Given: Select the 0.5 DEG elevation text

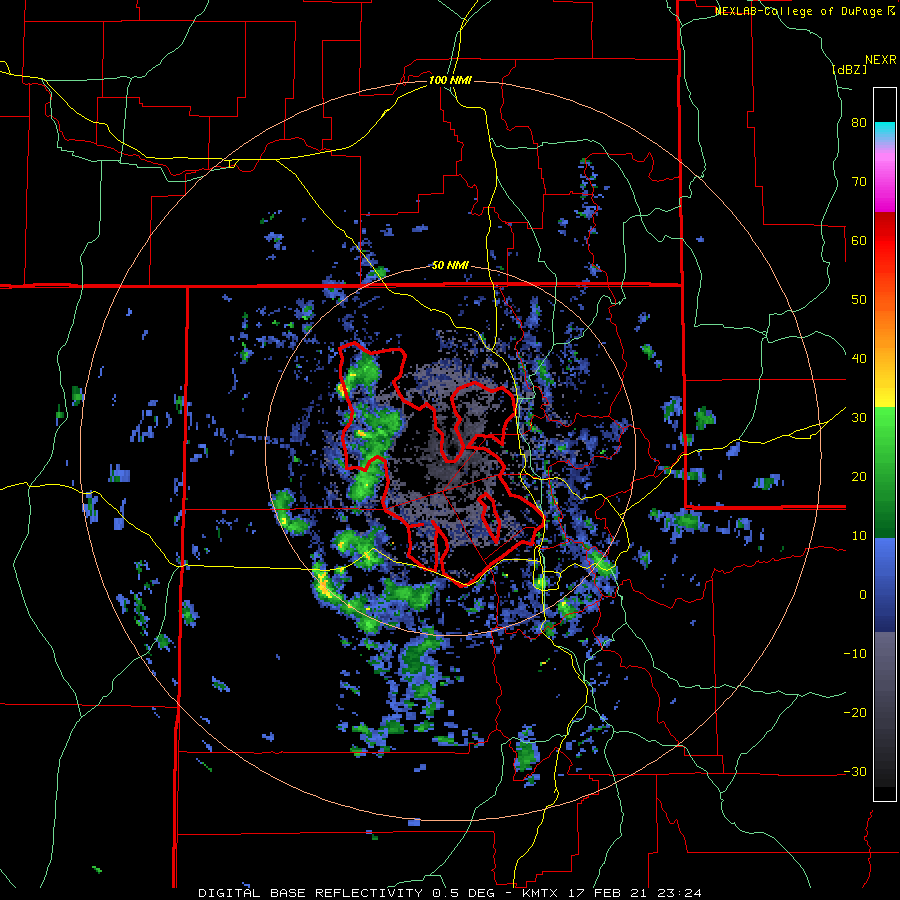Looking at the screenshot, I should pos(466,893).
